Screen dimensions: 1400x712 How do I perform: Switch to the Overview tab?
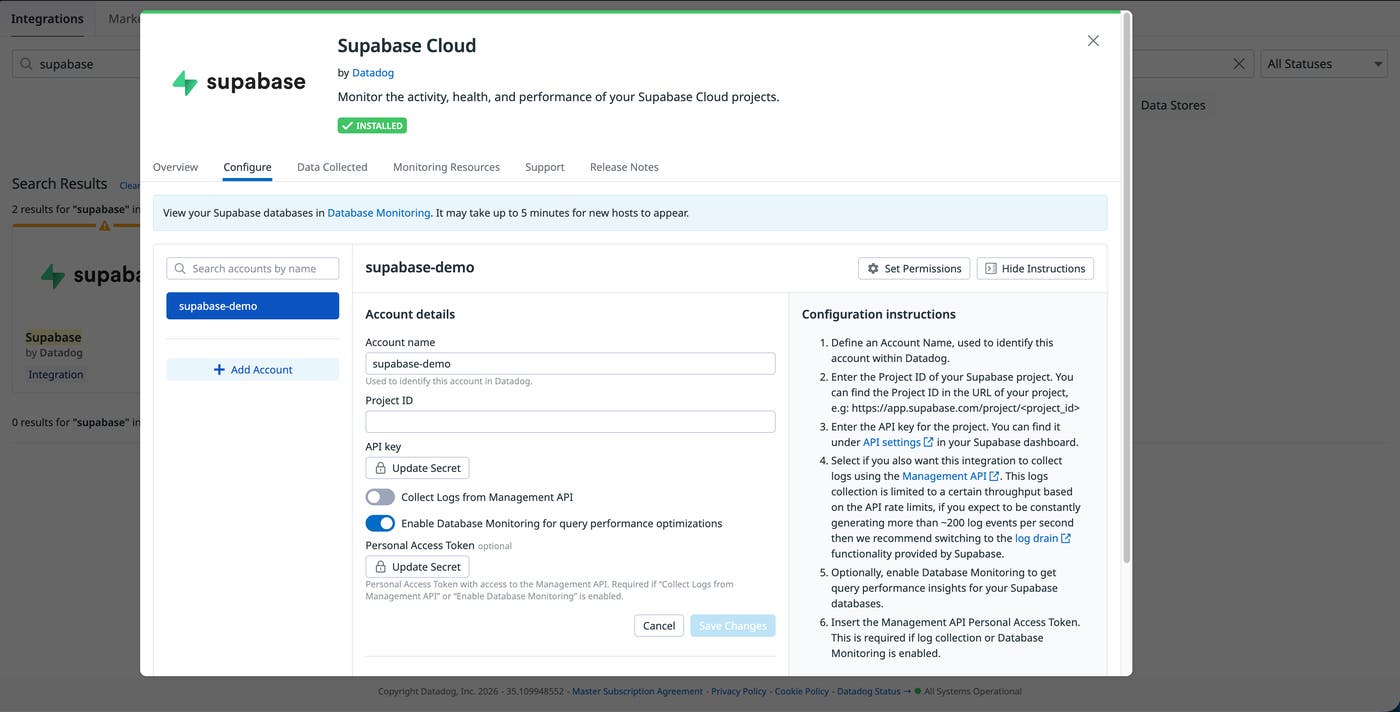tap(175, 167)
